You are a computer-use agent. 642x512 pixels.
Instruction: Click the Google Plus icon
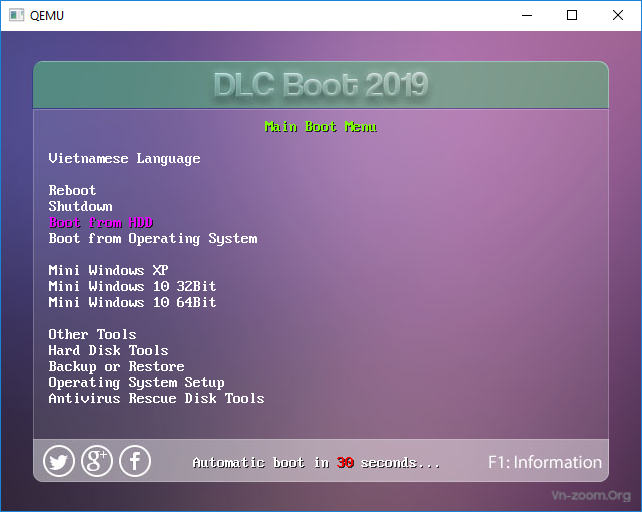[x=97, y=461]
